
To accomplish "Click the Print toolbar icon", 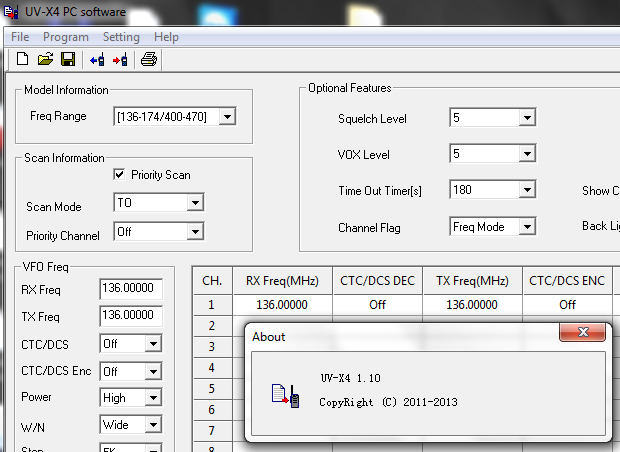I will pyautogui.click(x=149, y=60).
